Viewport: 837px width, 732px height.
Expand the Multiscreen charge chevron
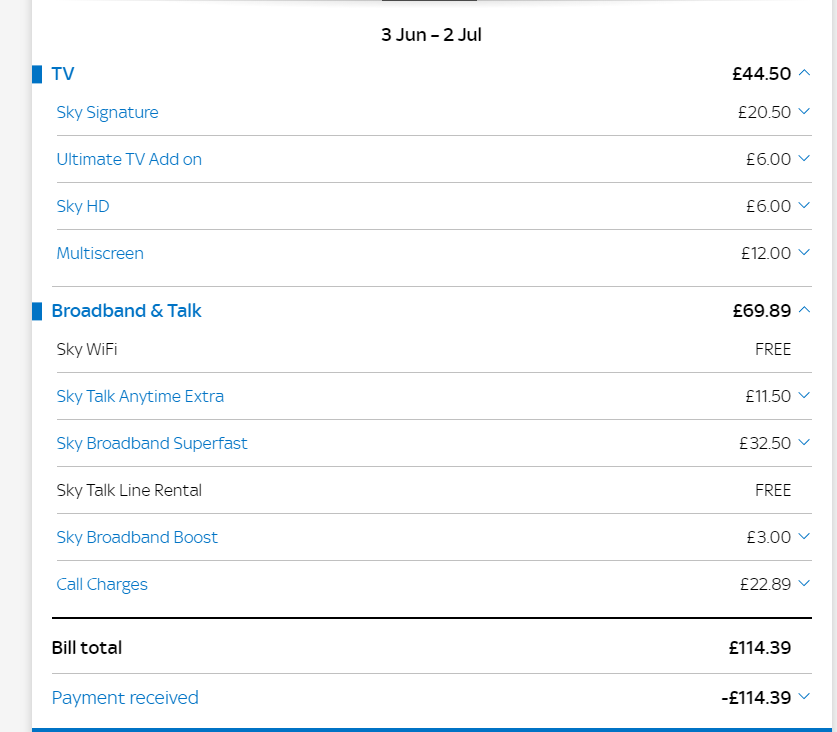click(804, 253)
